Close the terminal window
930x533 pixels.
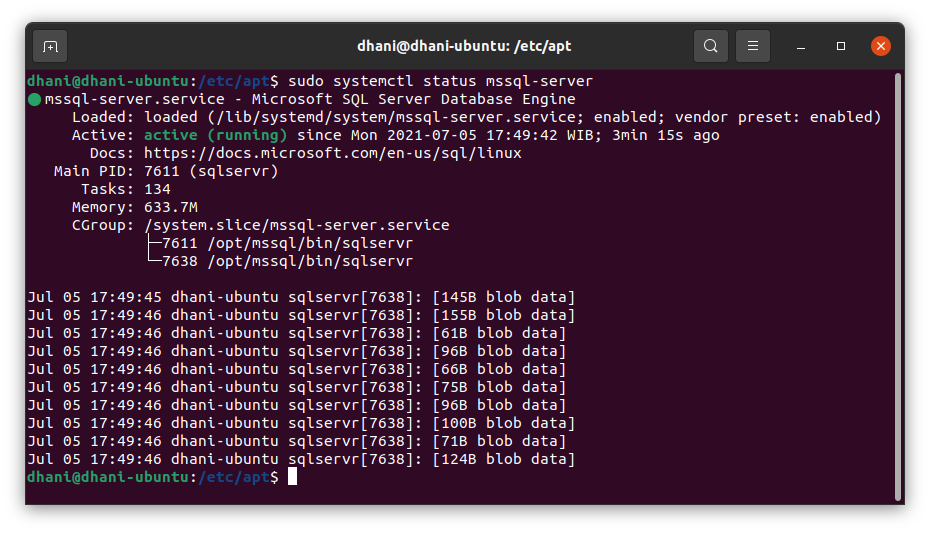click(881, 46)
